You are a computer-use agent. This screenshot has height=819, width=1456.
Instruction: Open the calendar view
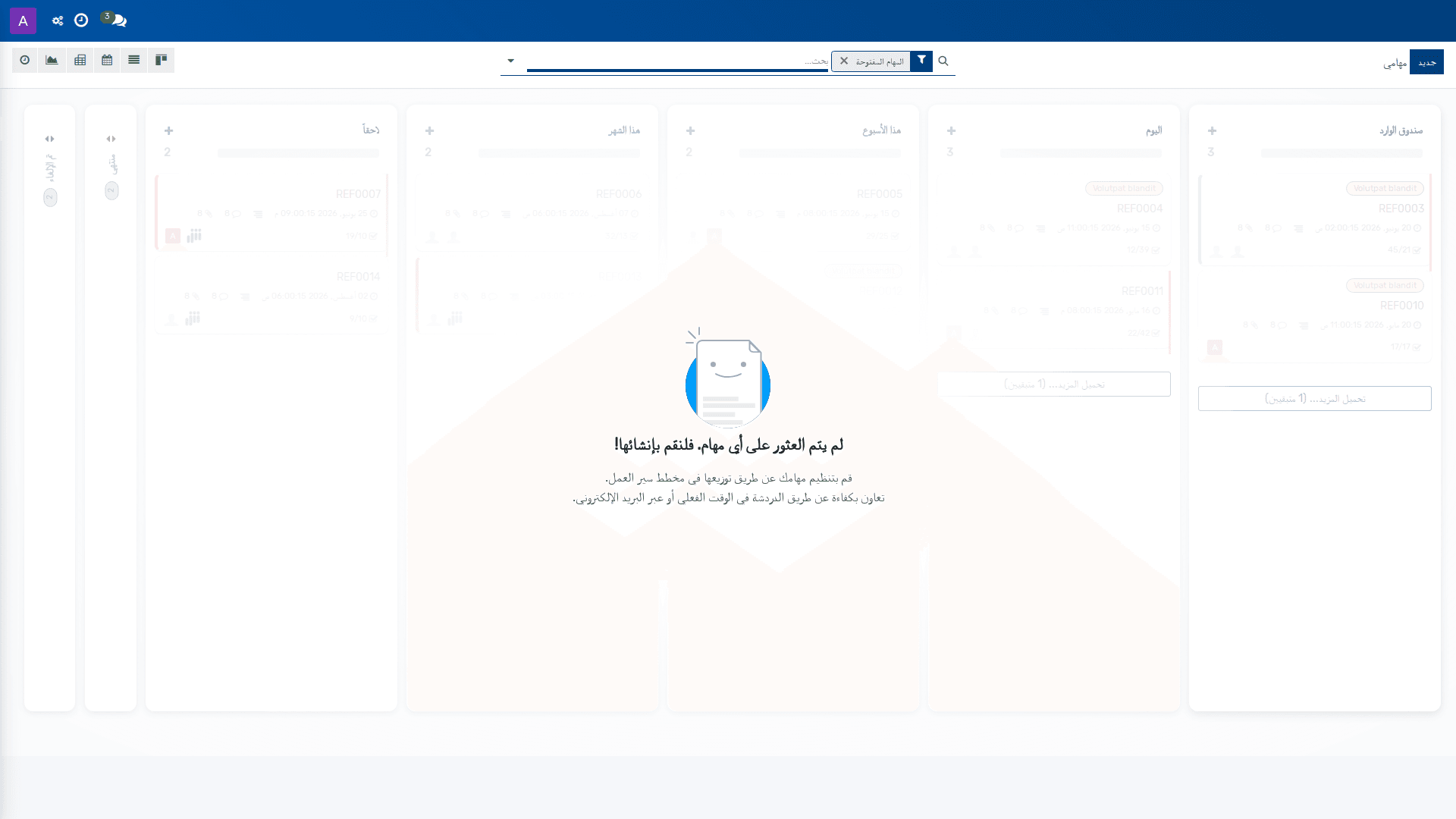pyautogui.click(x=107, y=60)
